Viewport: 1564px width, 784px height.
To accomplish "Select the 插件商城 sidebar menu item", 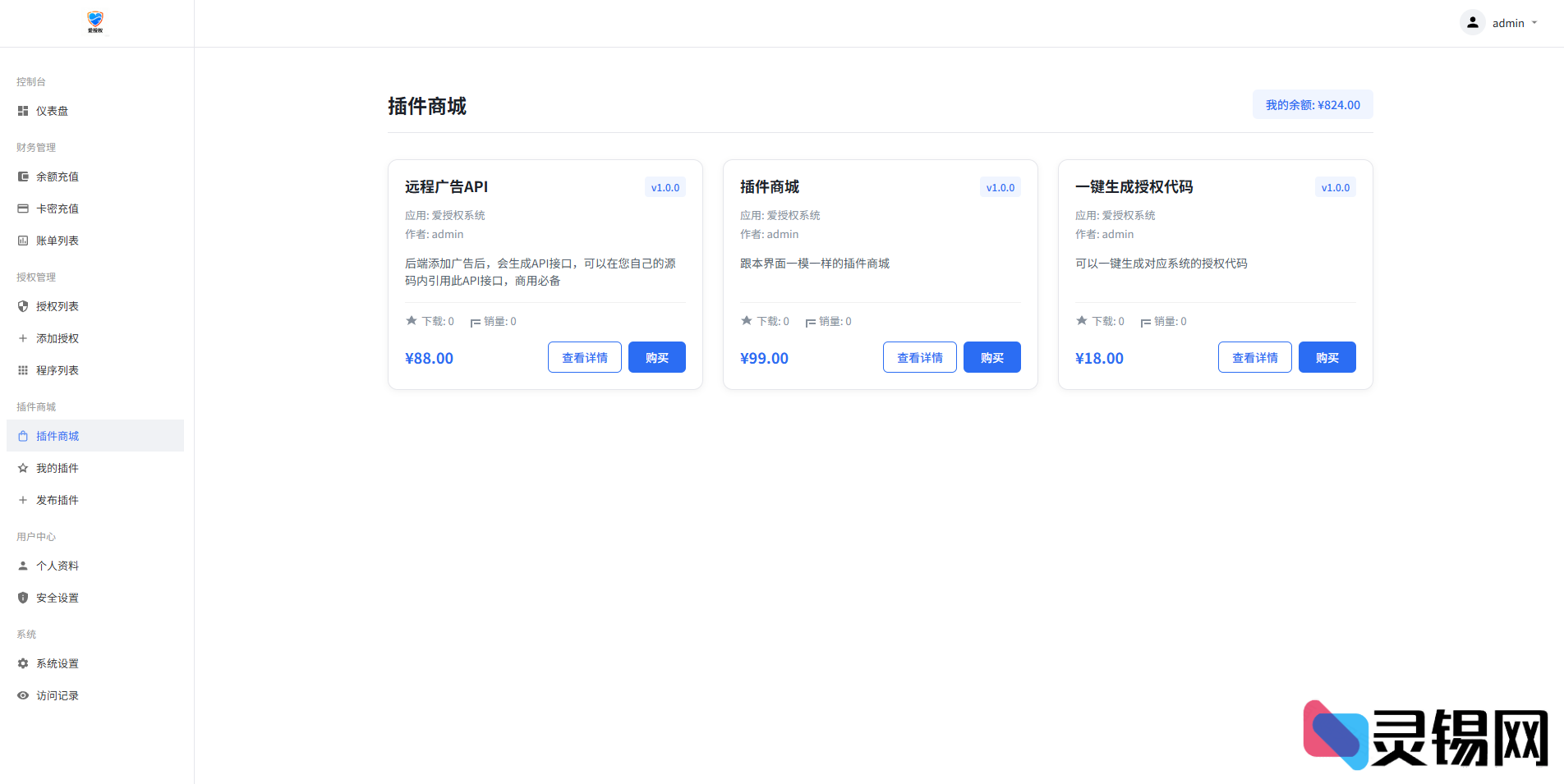I will click(57, 435).
